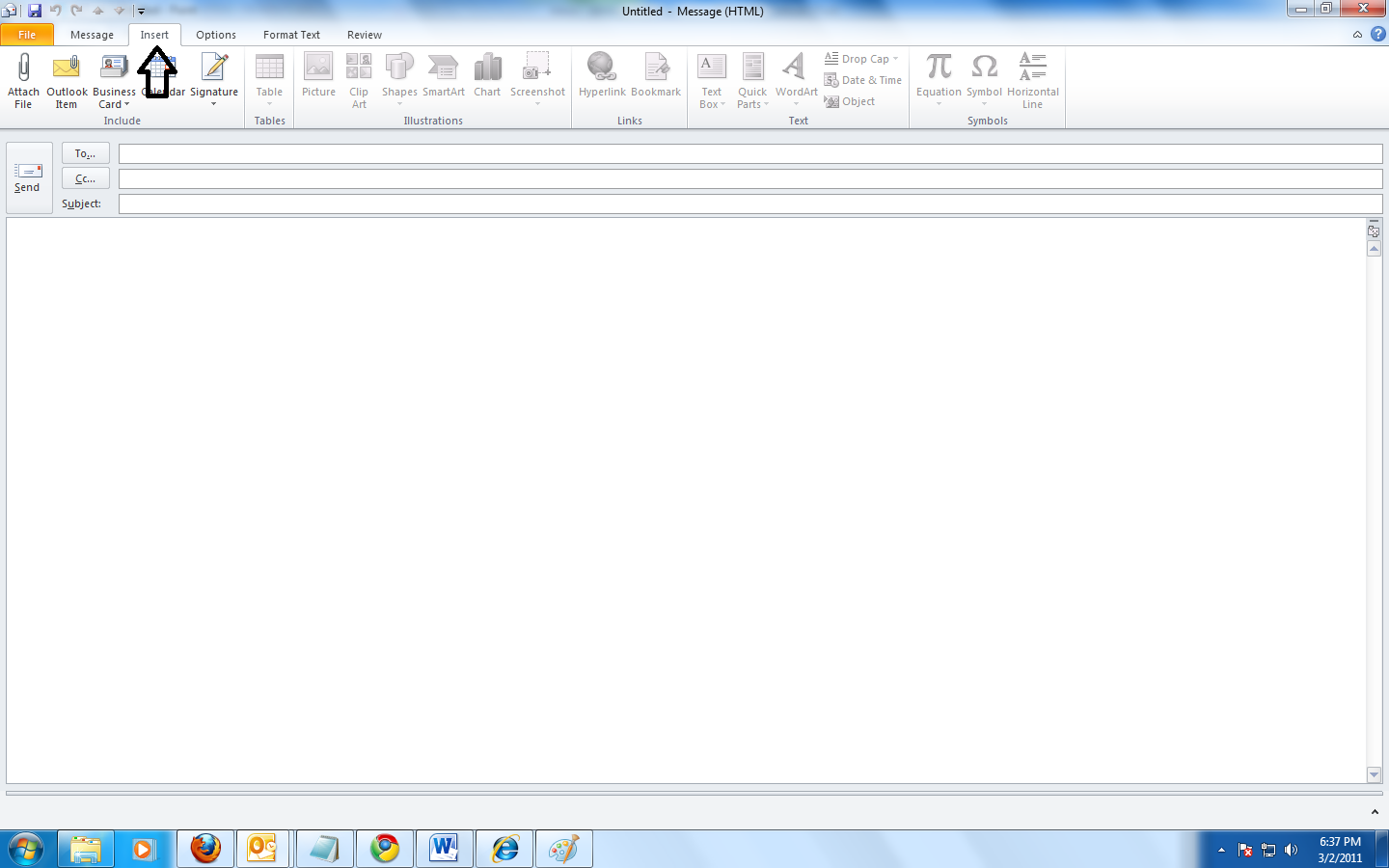Click the Attach File paperclip icon
Image resolution: width=1389 pixels, height=868 pixels.
tap(23, 67)
